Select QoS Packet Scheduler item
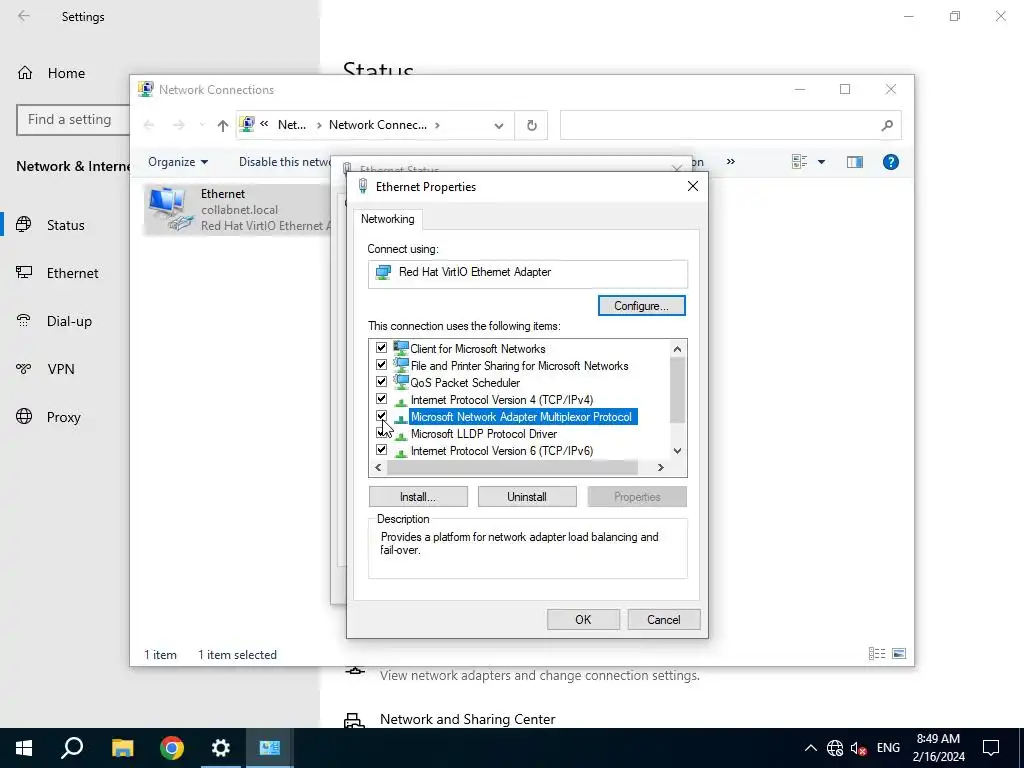 pyautogui.click(x=465, y=383)
